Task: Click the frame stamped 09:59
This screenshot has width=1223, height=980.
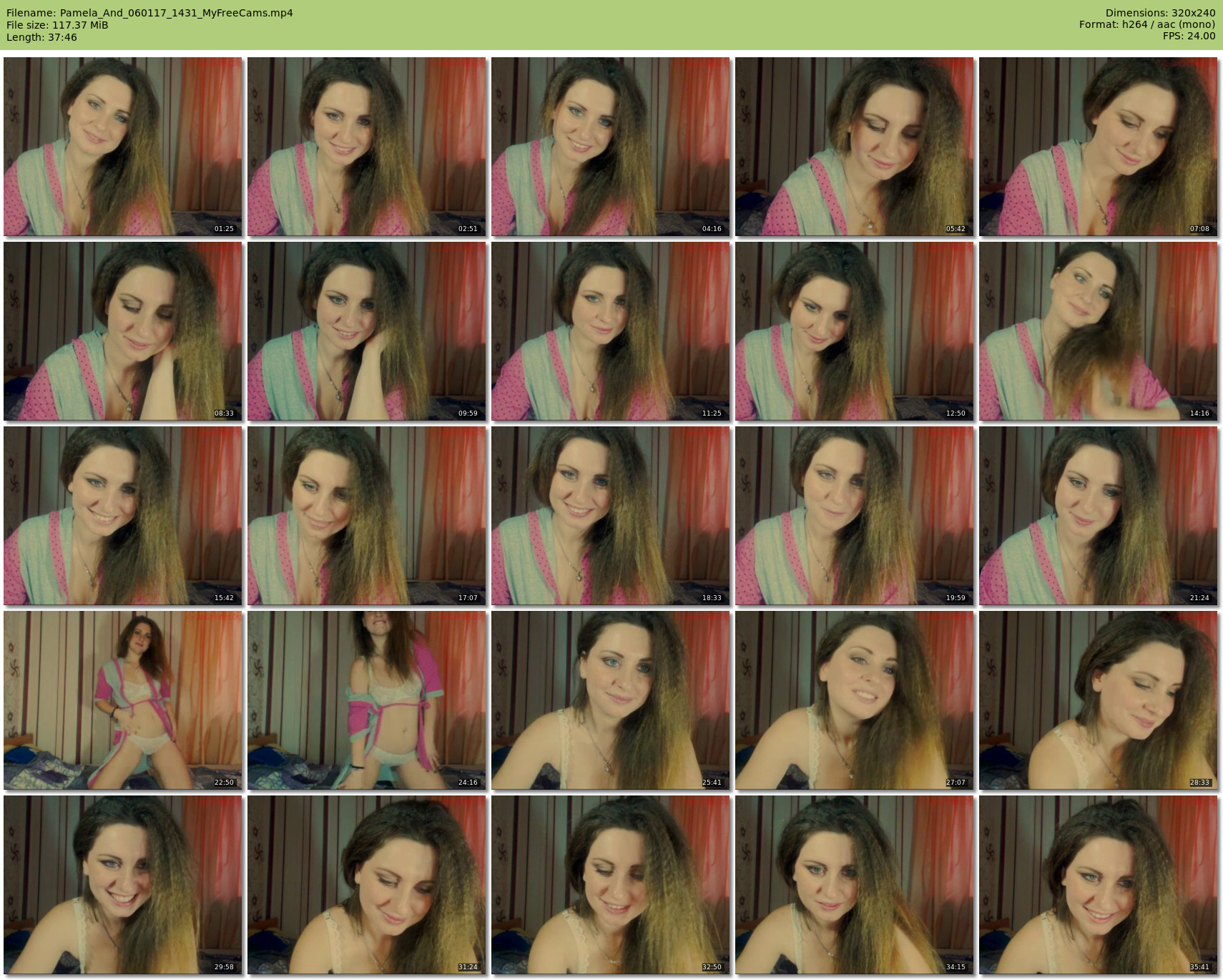Action: pyautogui.click(x=366, y=331)
